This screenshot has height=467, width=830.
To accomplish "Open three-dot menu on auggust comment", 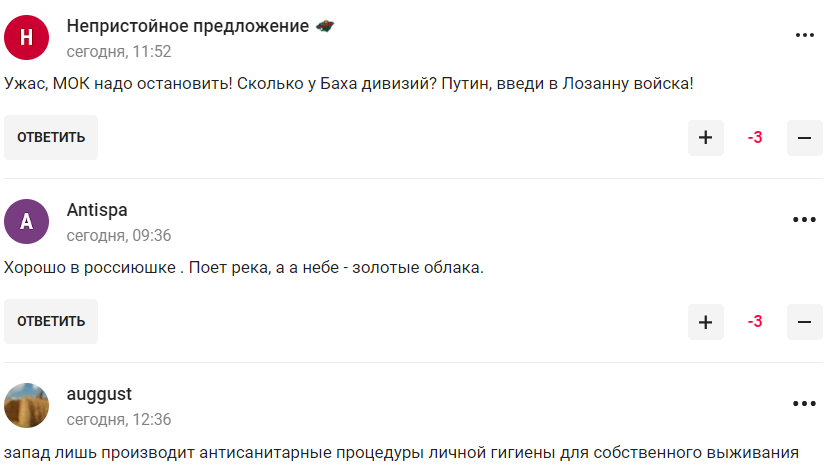I will 805,403.
